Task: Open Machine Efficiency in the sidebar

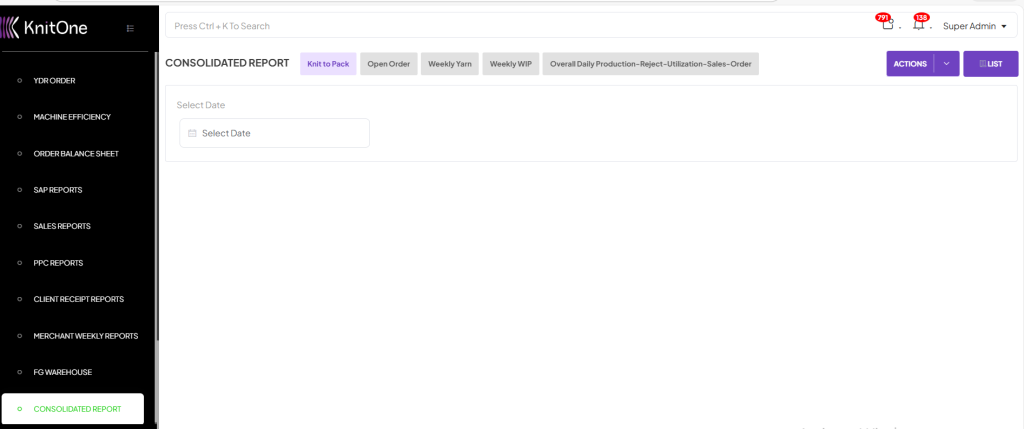Action: coord(72,117)
